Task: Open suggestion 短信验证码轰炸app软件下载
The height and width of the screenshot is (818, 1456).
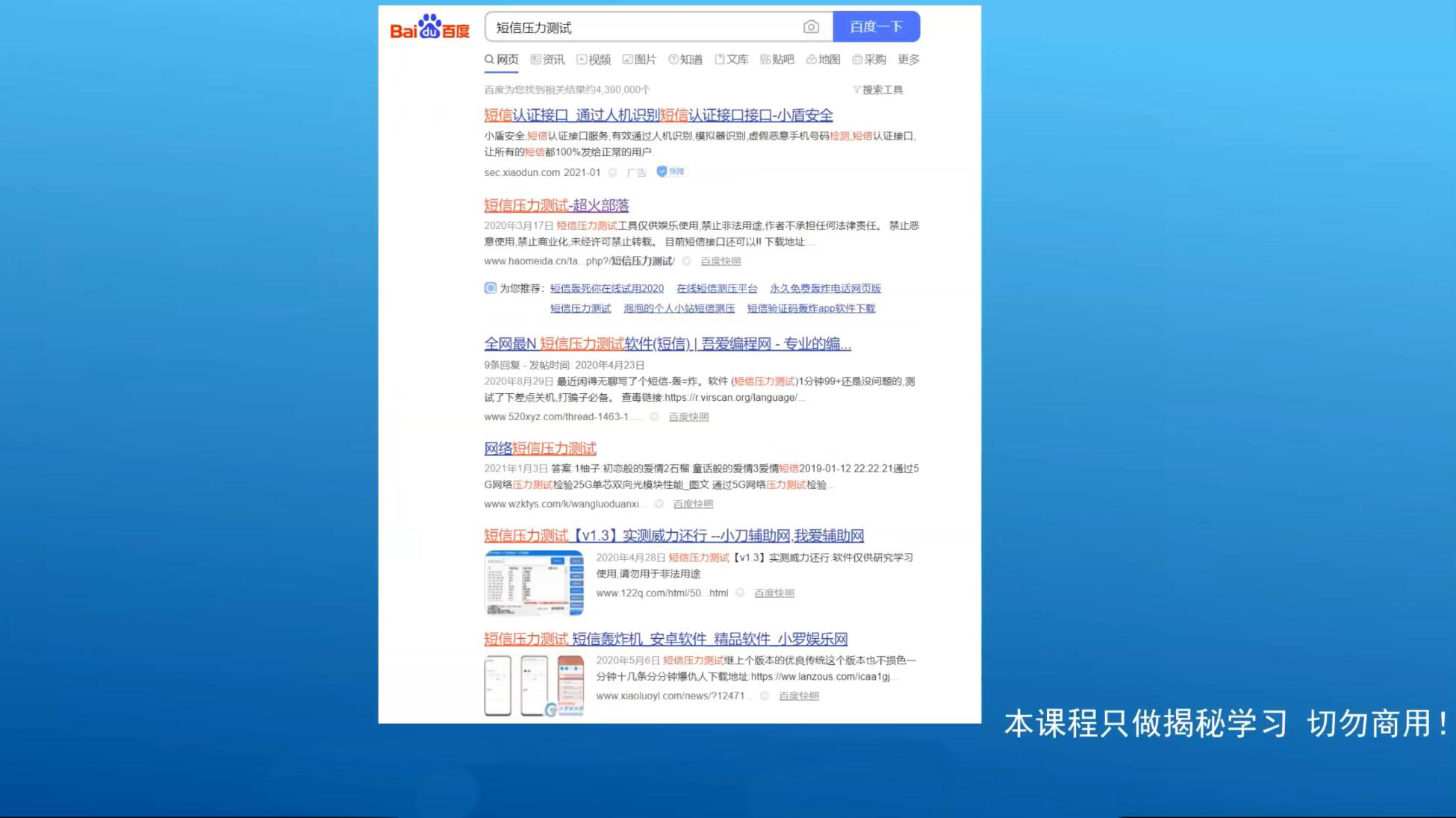Action: point(811,308)
